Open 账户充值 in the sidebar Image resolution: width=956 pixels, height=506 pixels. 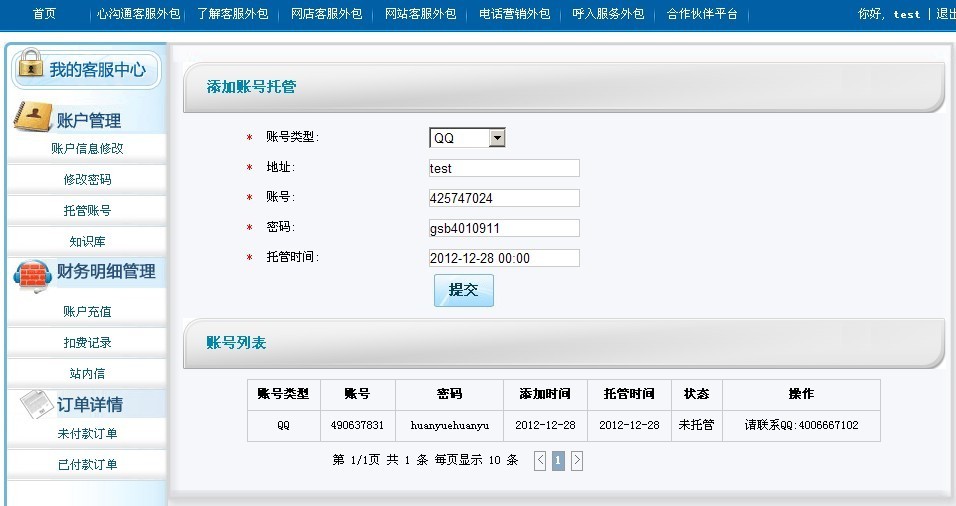click(x=87, y=312)
